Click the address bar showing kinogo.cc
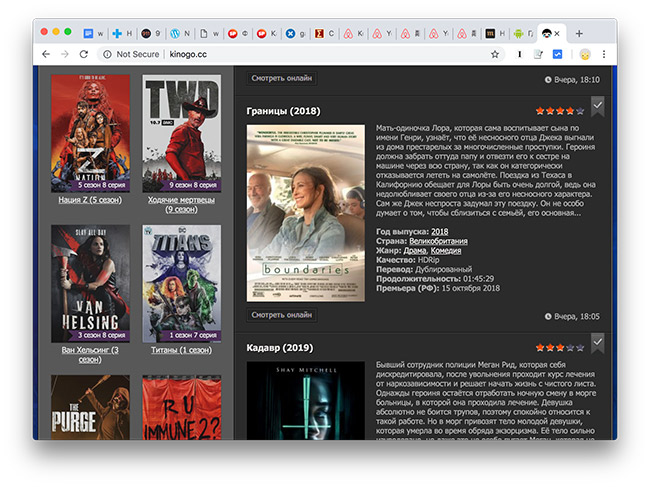 coord(300,54)
